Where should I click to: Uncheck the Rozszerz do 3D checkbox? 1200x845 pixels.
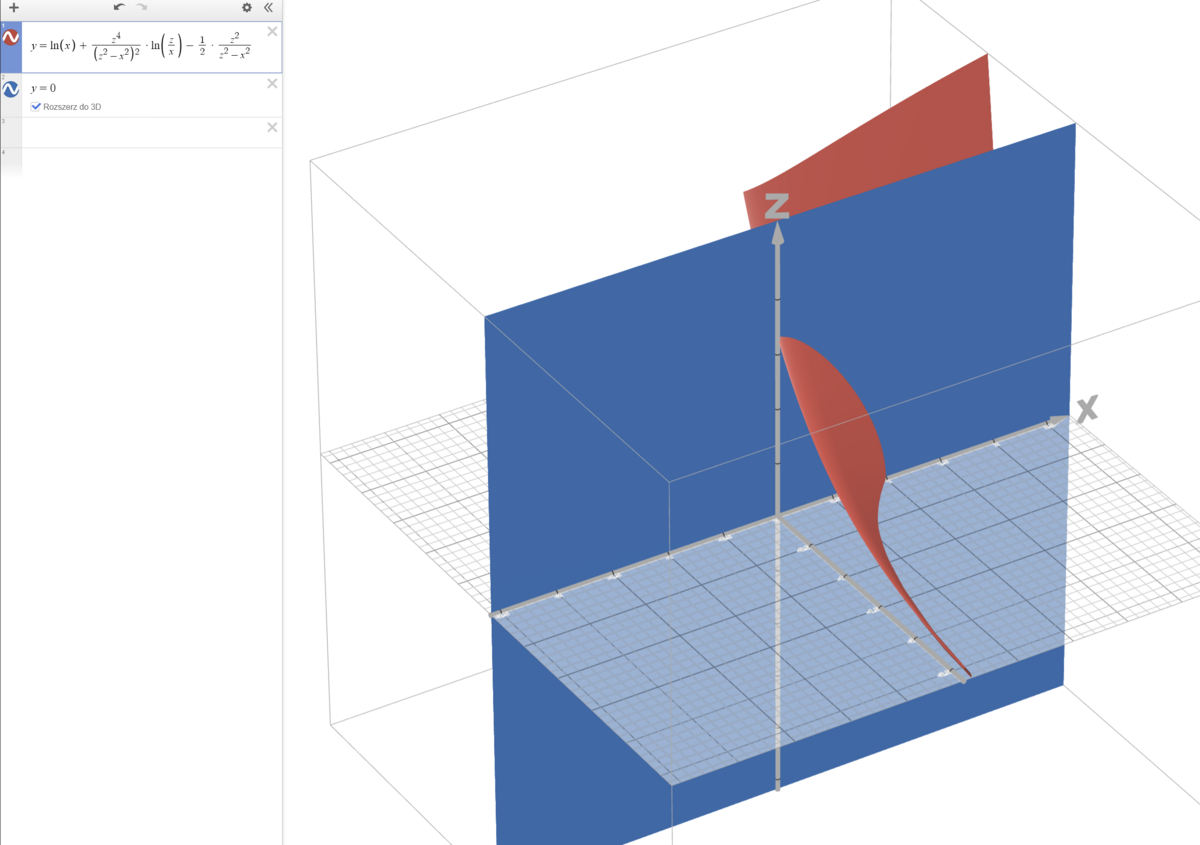(x=36, y=106)
